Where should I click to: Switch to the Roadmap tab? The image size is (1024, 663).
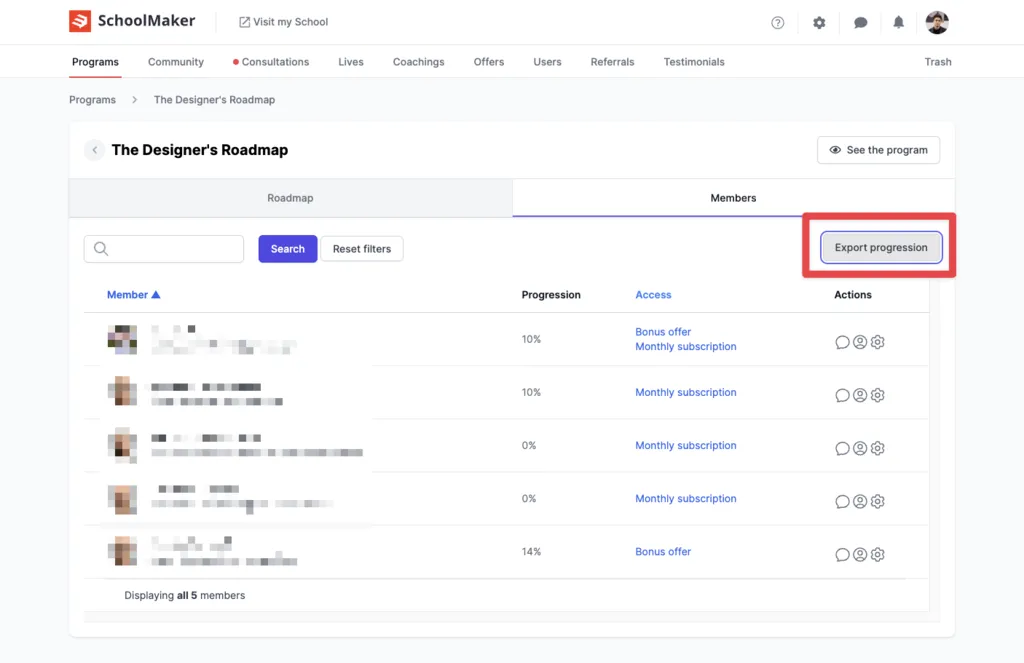coord(291,198)
